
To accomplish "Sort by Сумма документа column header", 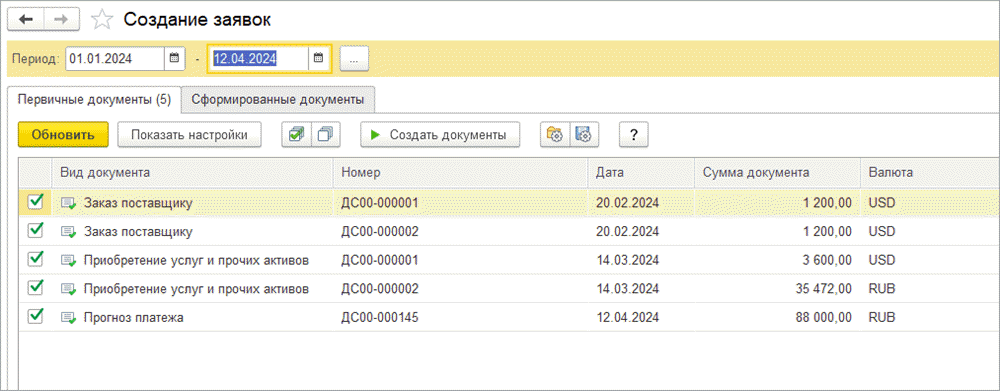I will tap(777, 172).
